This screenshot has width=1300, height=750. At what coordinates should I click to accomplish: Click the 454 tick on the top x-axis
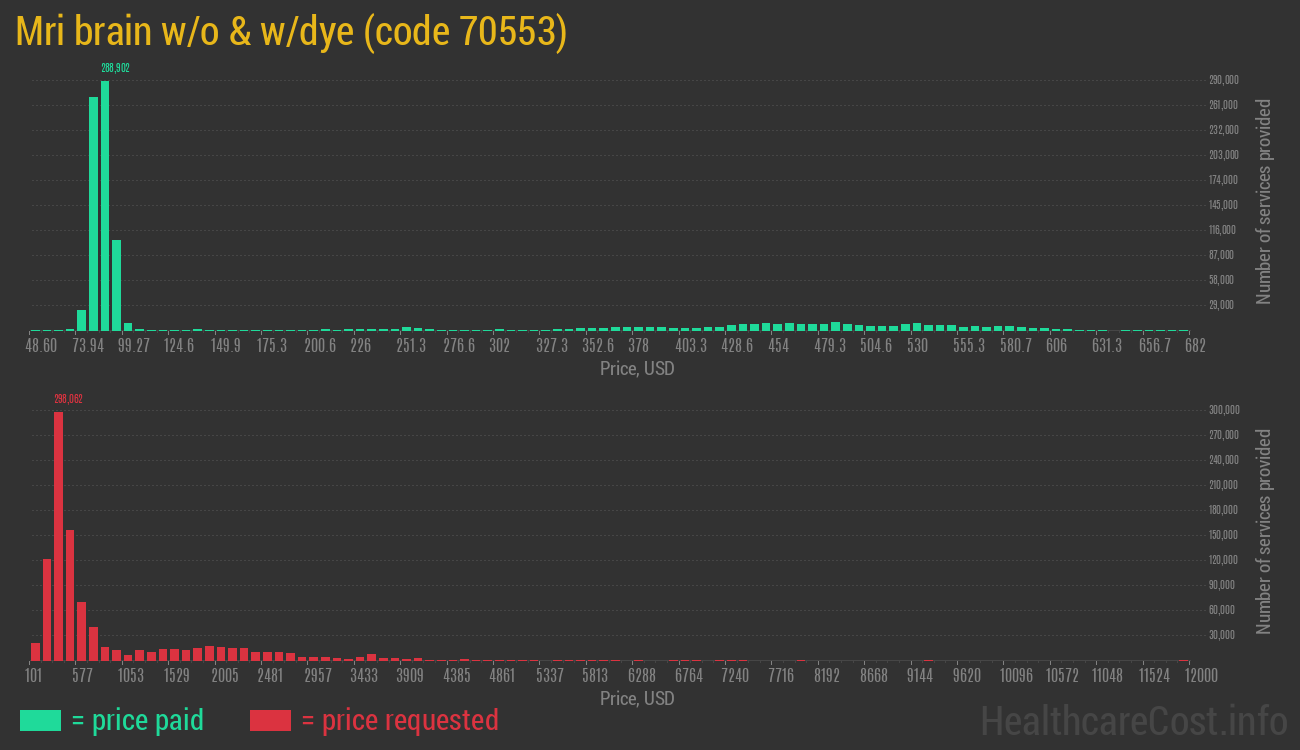point(778,346)
